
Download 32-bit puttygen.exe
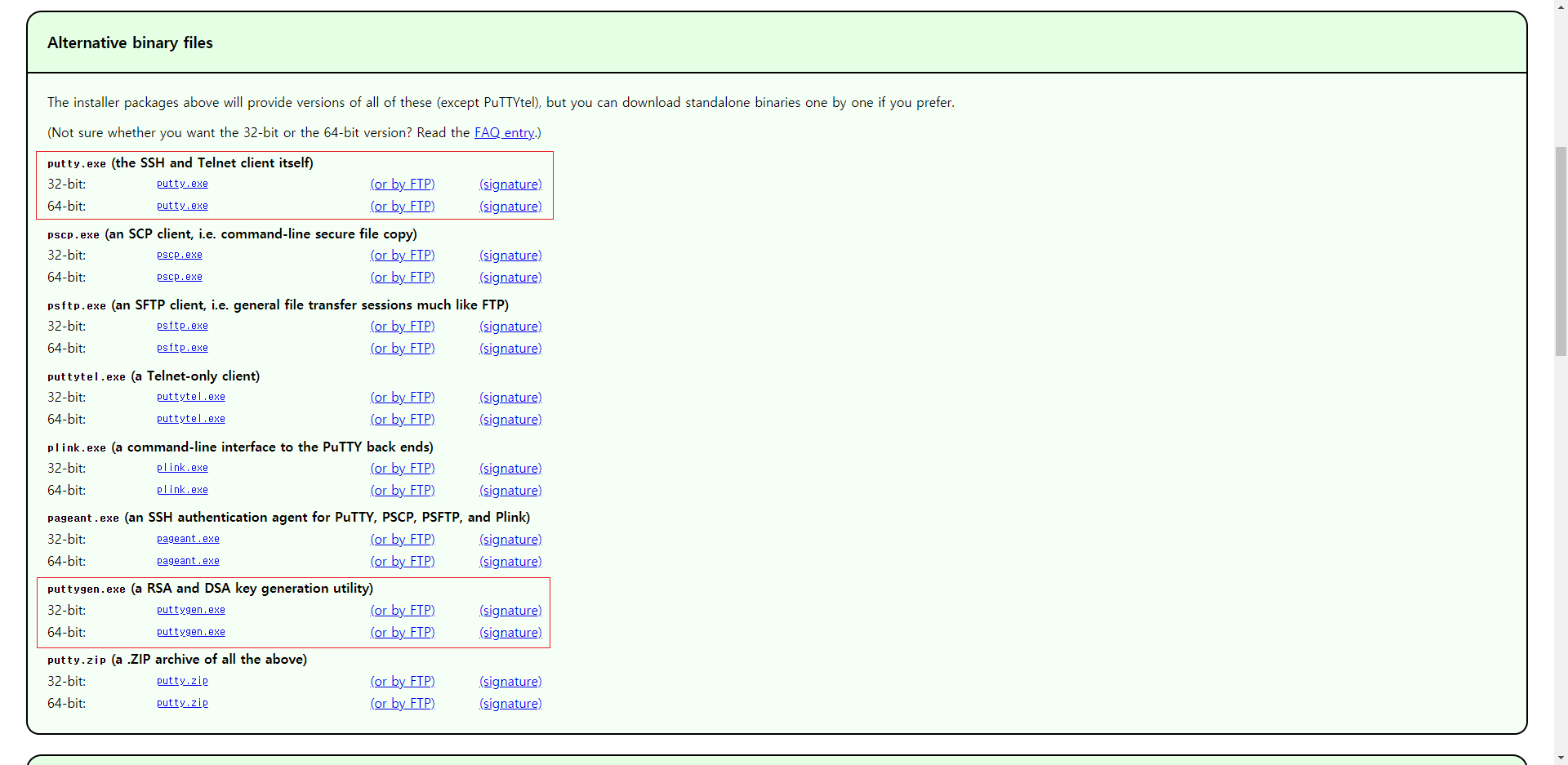coord(191,610)
